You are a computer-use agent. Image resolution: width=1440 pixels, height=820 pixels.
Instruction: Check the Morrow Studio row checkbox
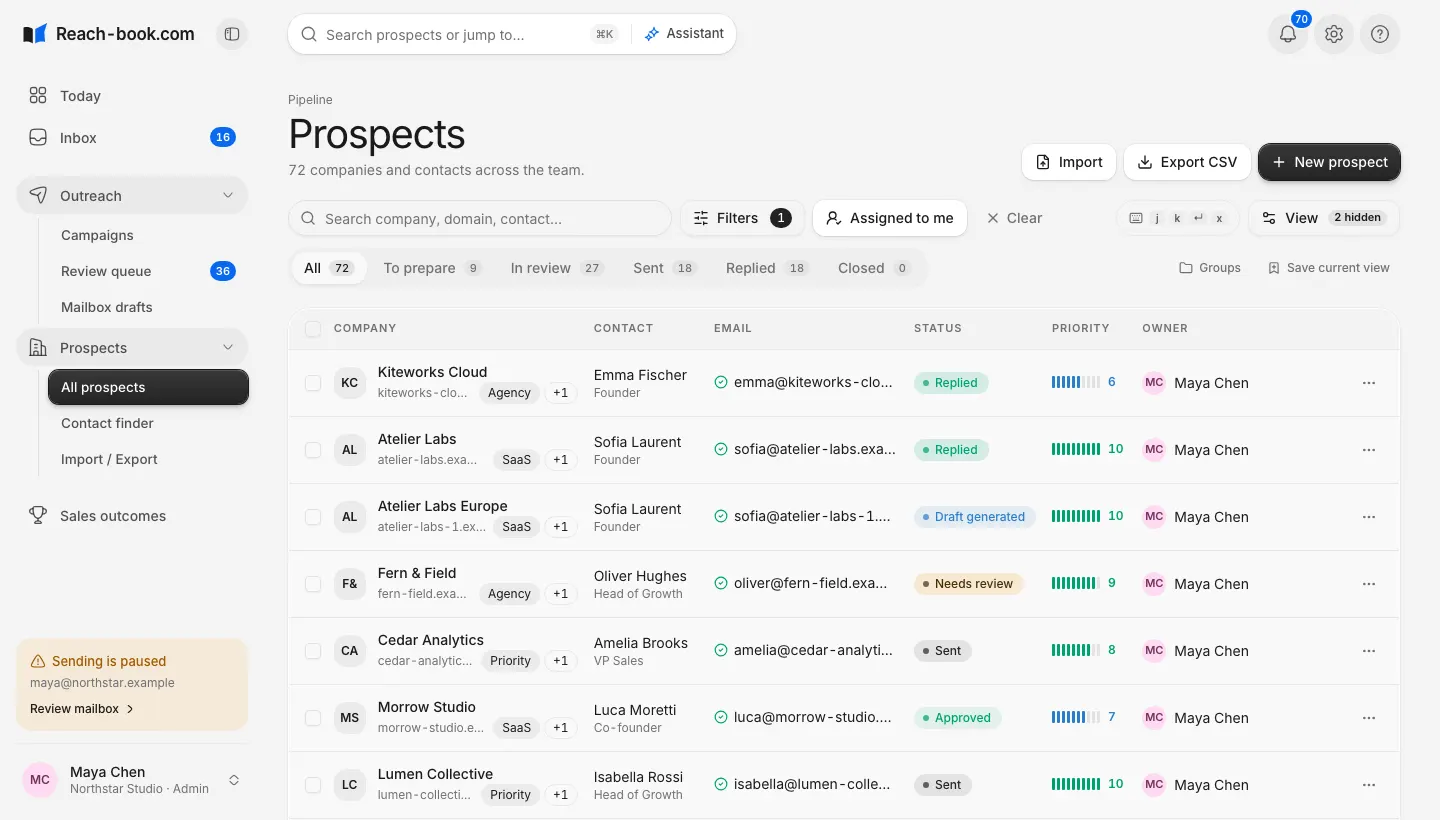click(x=313, y=718)
